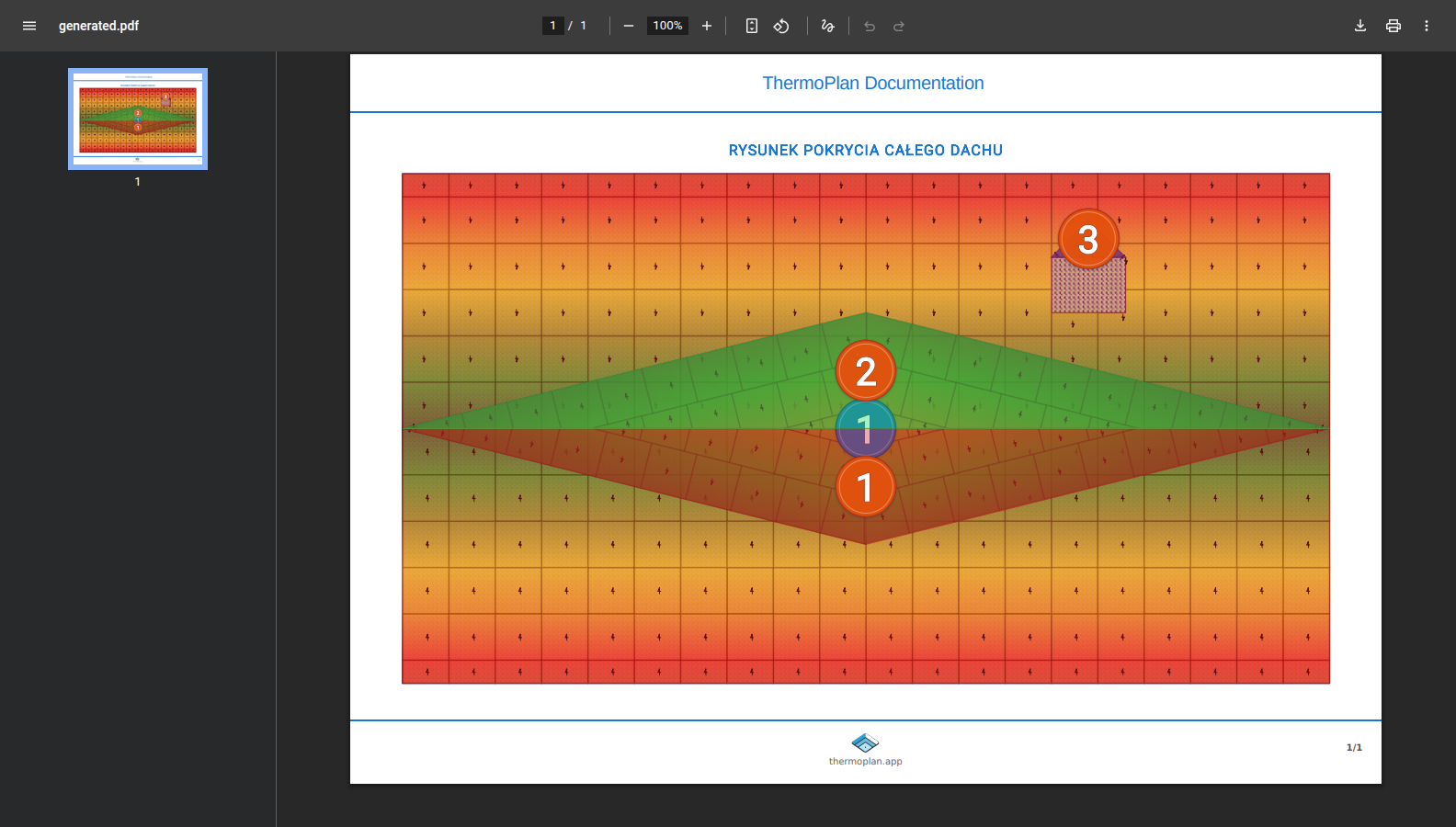Screen dimensions: 1456x827
Task: Click the orange marker numbered 2
Action: pyautogui.click(x=866, y=371)
